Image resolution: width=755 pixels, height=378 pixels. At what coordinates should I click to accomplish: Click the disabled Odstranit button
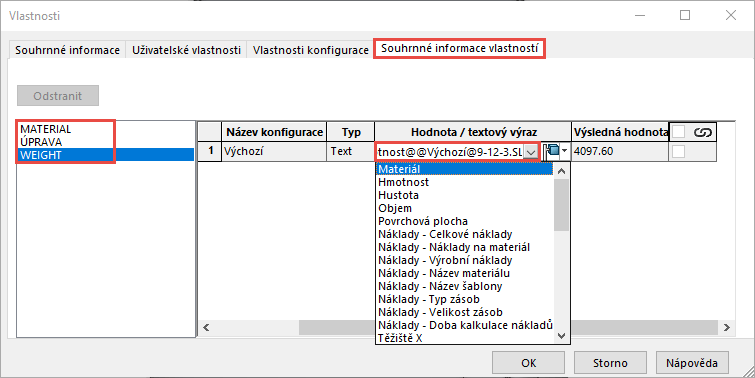[58, 96]
